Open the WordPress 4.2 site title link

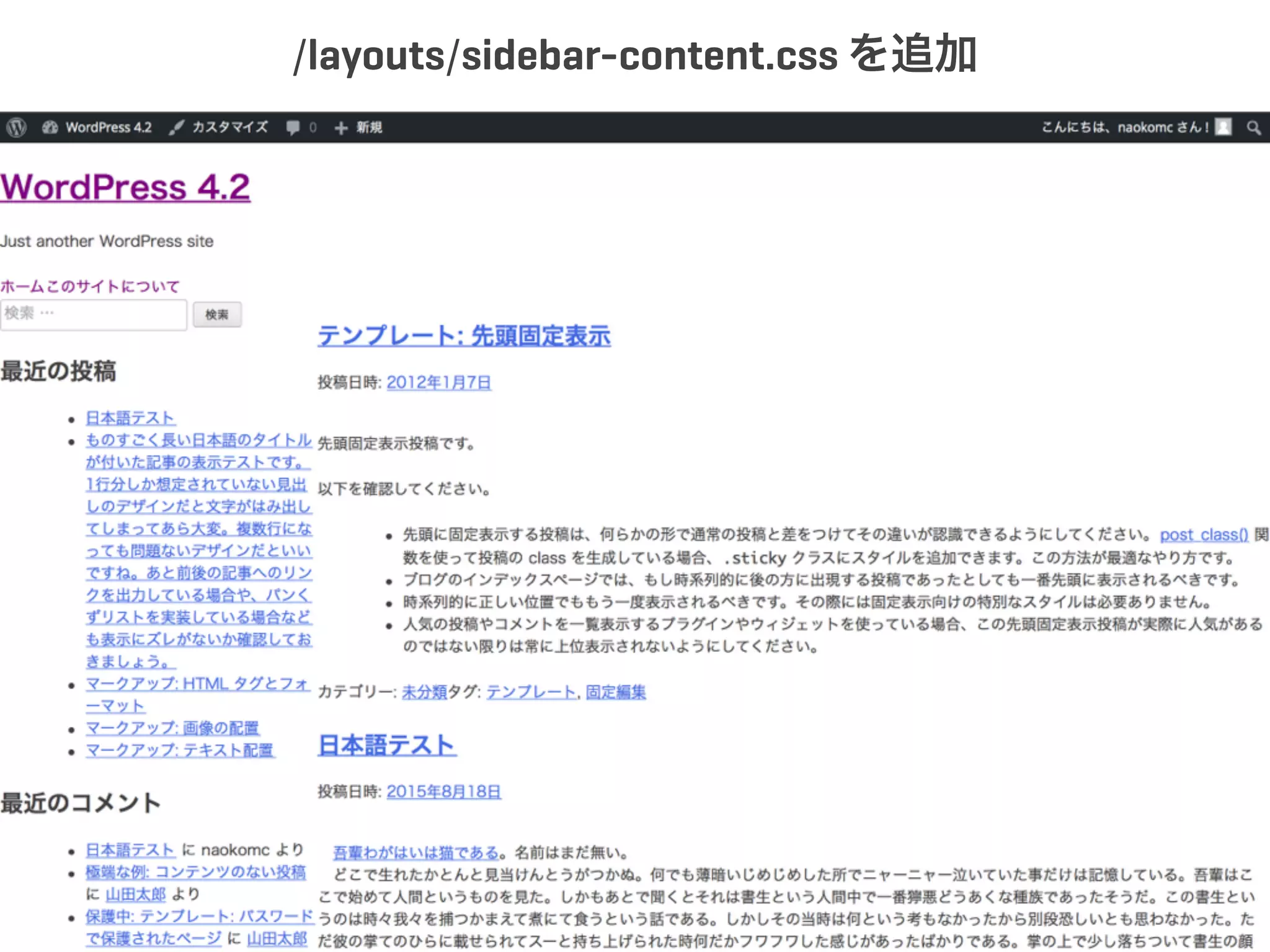125,187
